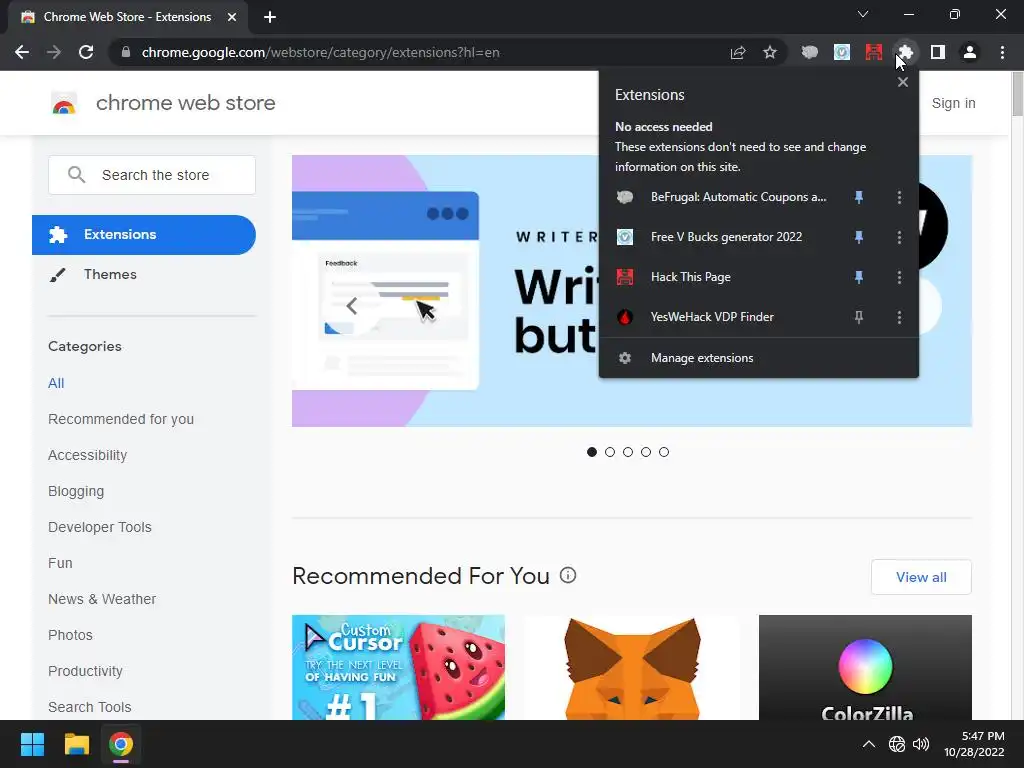Image resolution: width=1024 pixels, height=768 pixels.
Task: Click the previous slide arrow on banner
Action: click(351, 306)
